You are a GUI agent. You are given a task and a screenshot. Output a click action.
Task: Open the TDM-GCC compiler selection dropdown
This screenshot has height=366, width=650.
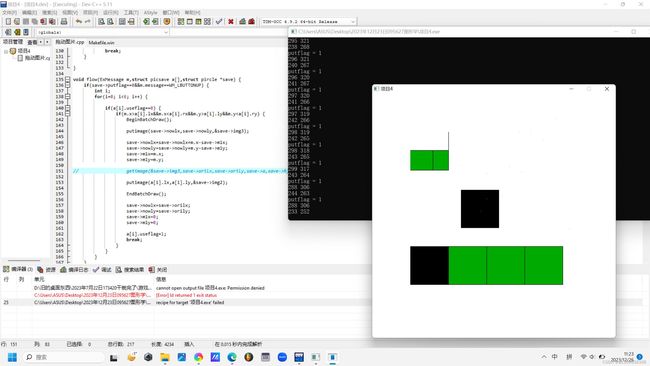(x=309, y=22)
